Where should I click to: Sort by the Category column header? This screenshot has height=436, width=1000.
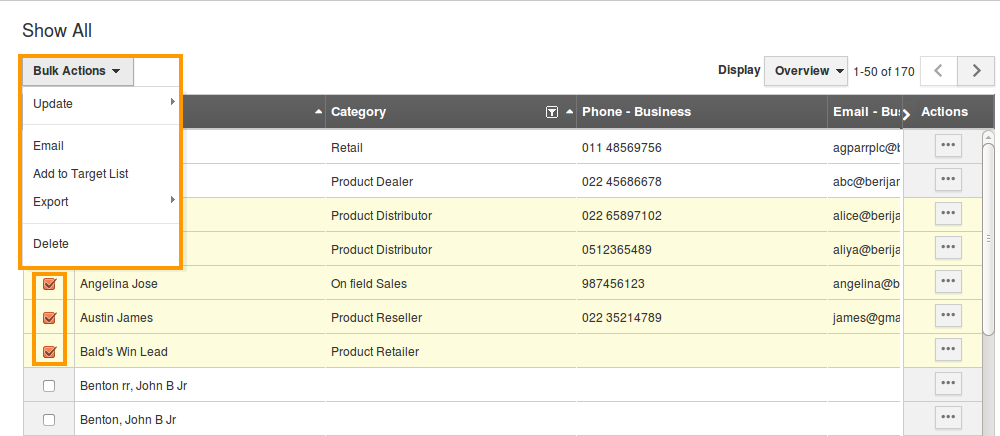[358, 112]
